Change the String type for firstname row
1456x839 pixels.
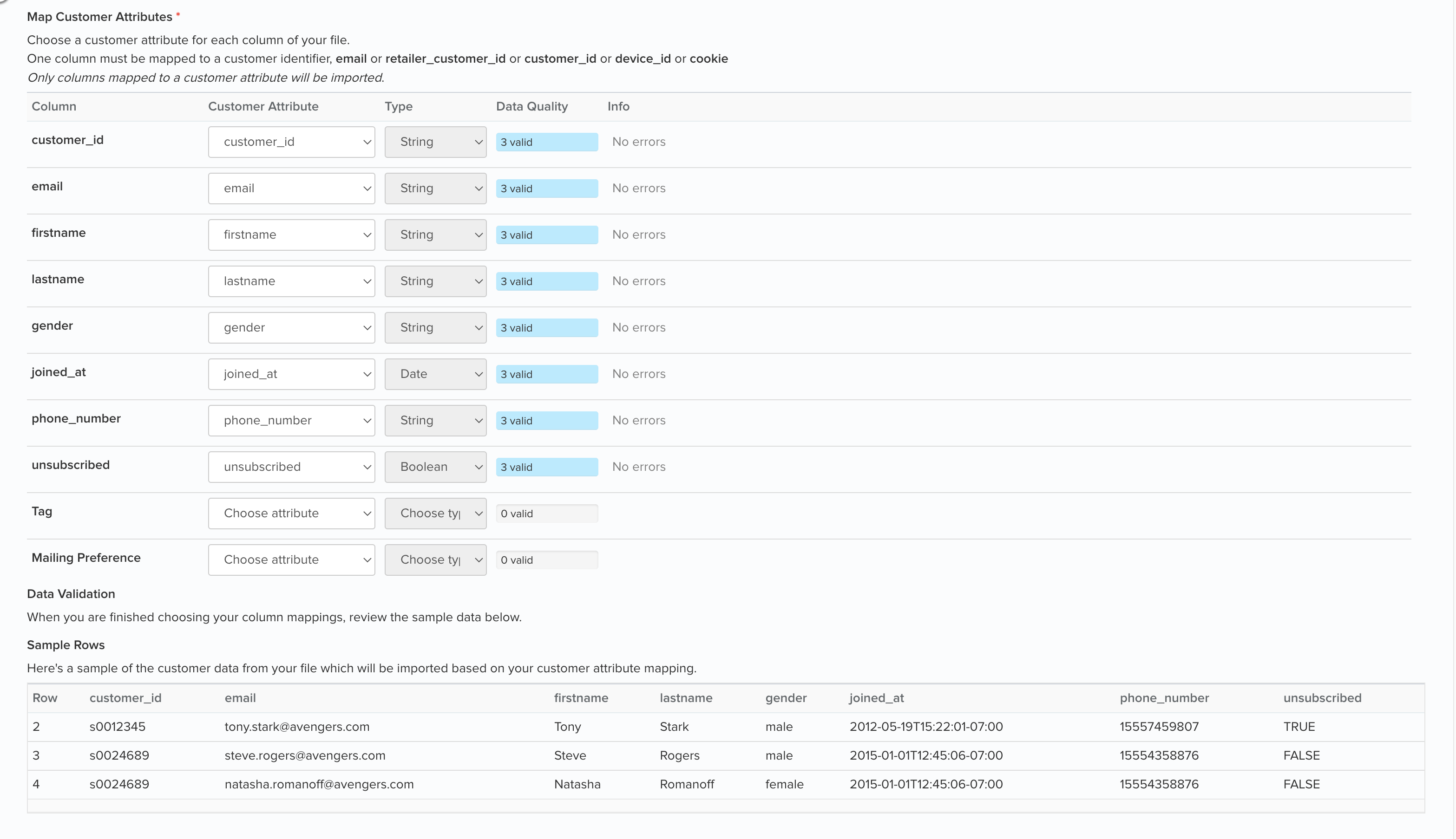[x=436, y=234]
